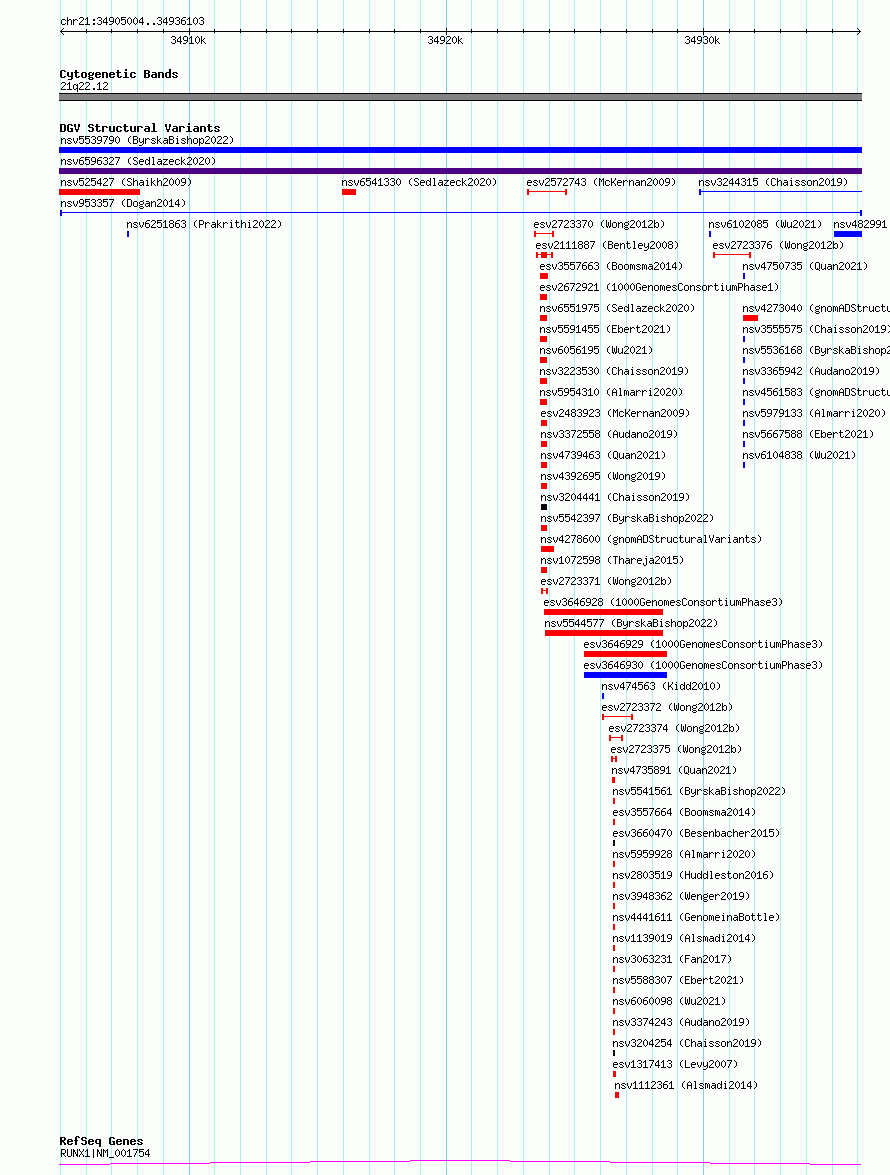
Task: Open nsv5588307 (Ebert2021) variant
Action: click(x=678, y=979)
